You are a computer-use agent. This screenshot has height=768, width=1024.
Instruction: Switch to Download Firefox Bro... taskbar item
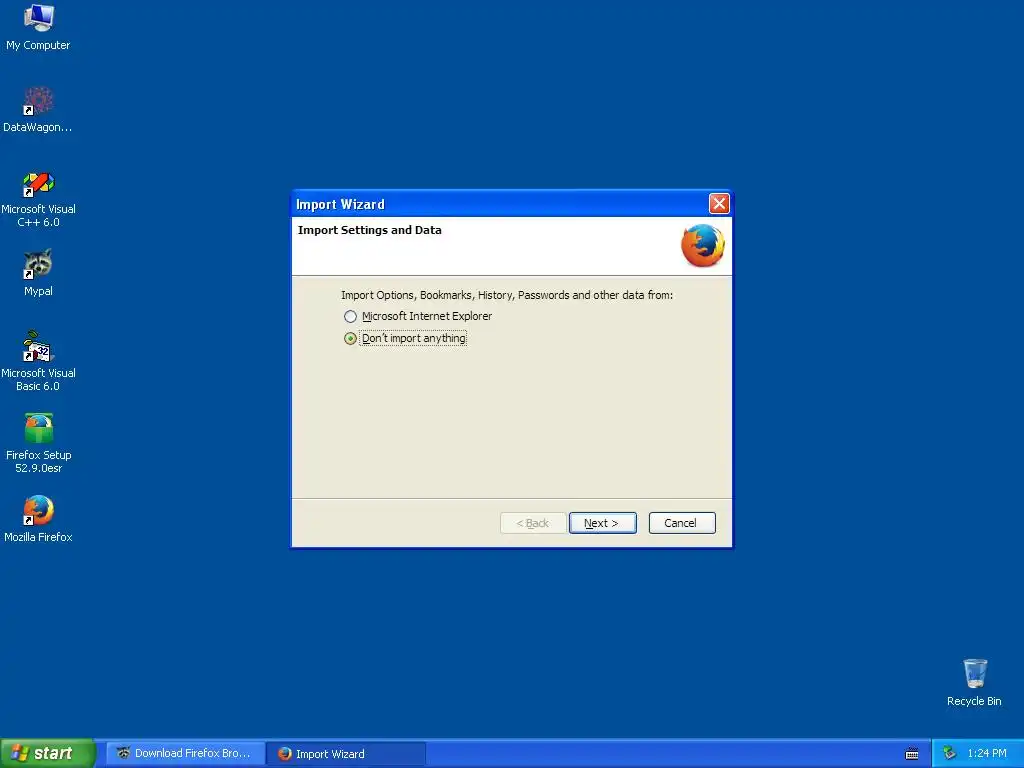pos(185,754)
